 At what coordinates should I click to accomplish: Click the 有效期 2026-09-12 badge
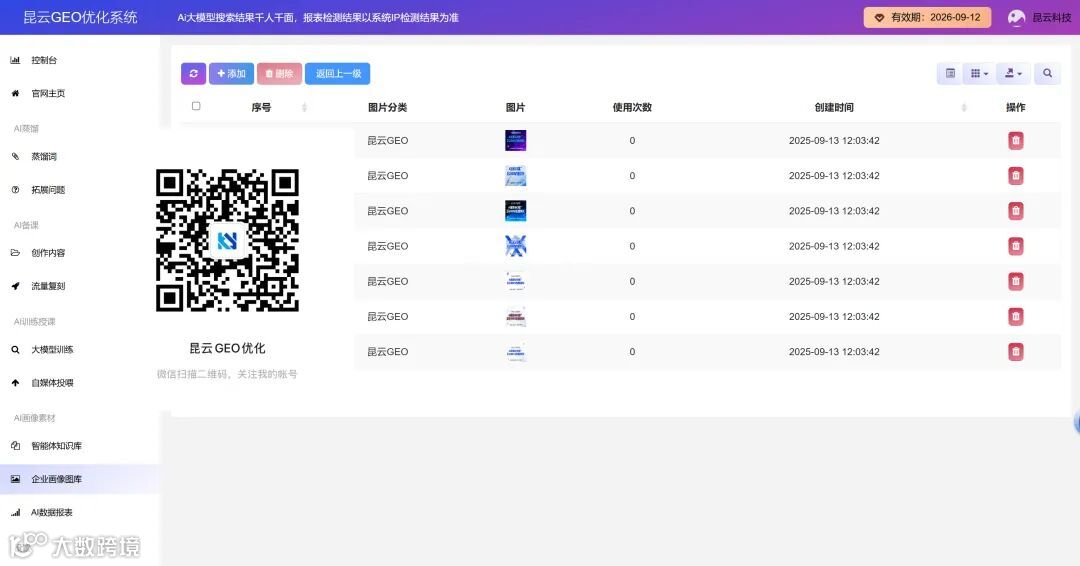pyautogui.click(x=927, y=17)
